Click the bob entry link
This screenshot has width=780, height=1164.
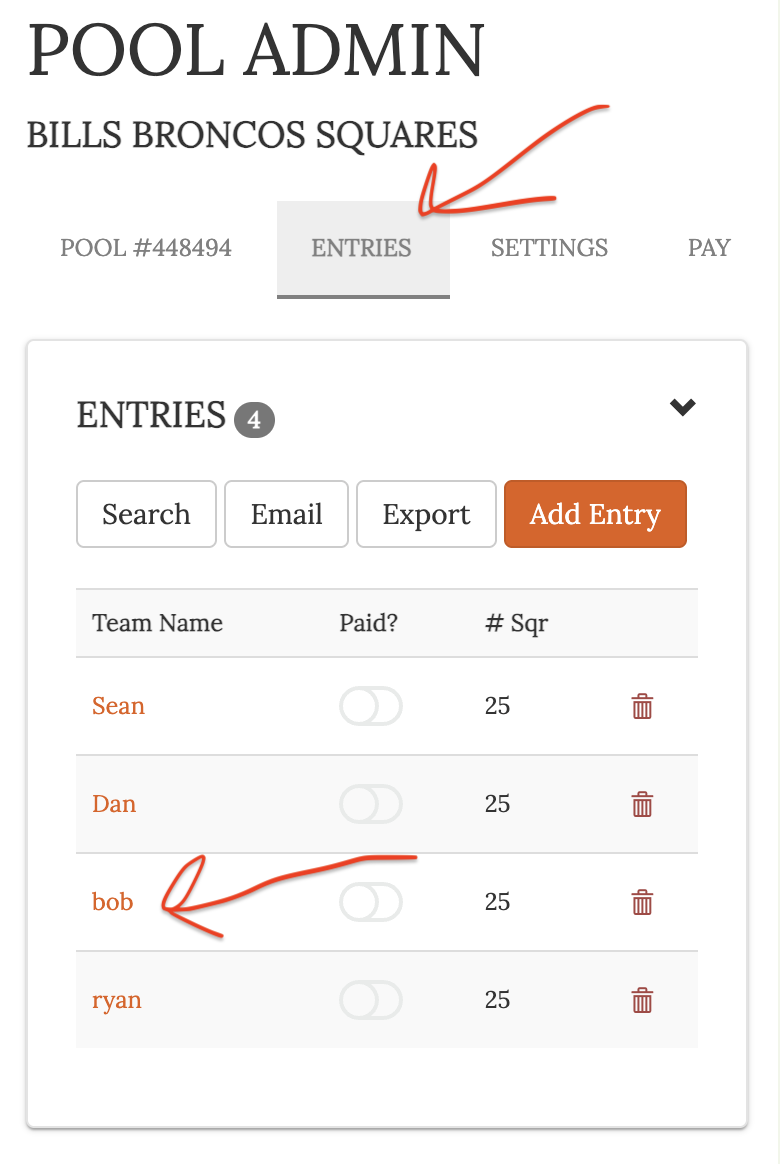pyautogui.click(x=112, y=902)
